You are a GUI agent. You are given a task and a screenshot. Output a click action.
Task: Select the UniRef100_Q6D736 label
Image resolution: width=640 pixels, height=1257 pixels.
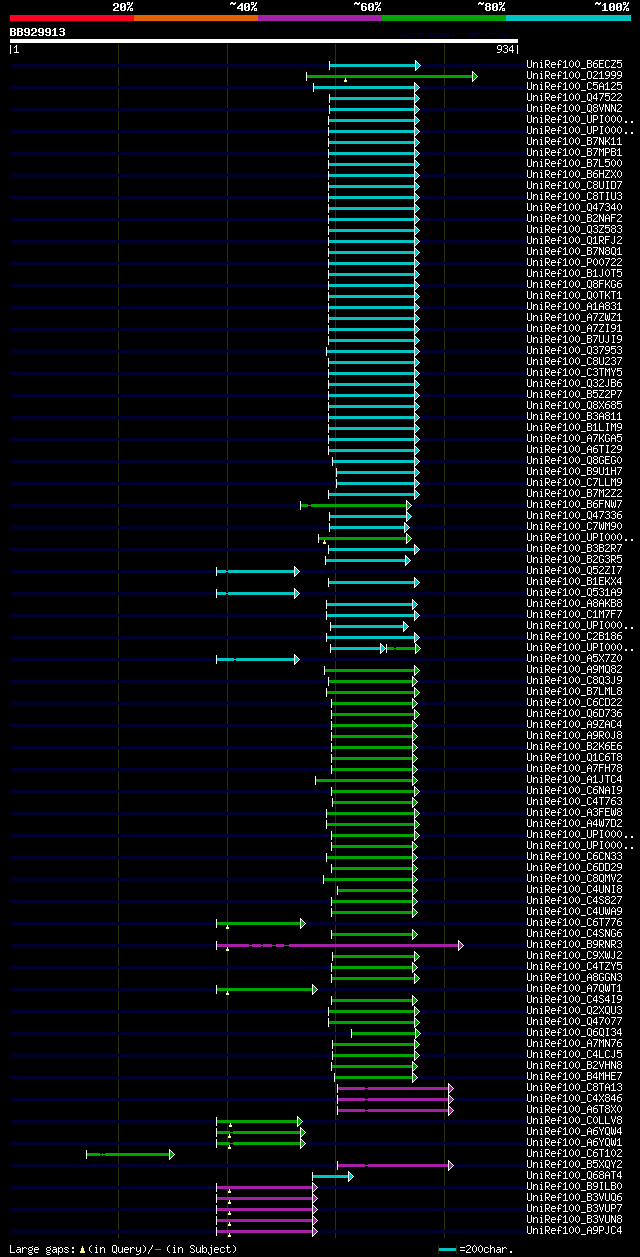pos(576,714)
